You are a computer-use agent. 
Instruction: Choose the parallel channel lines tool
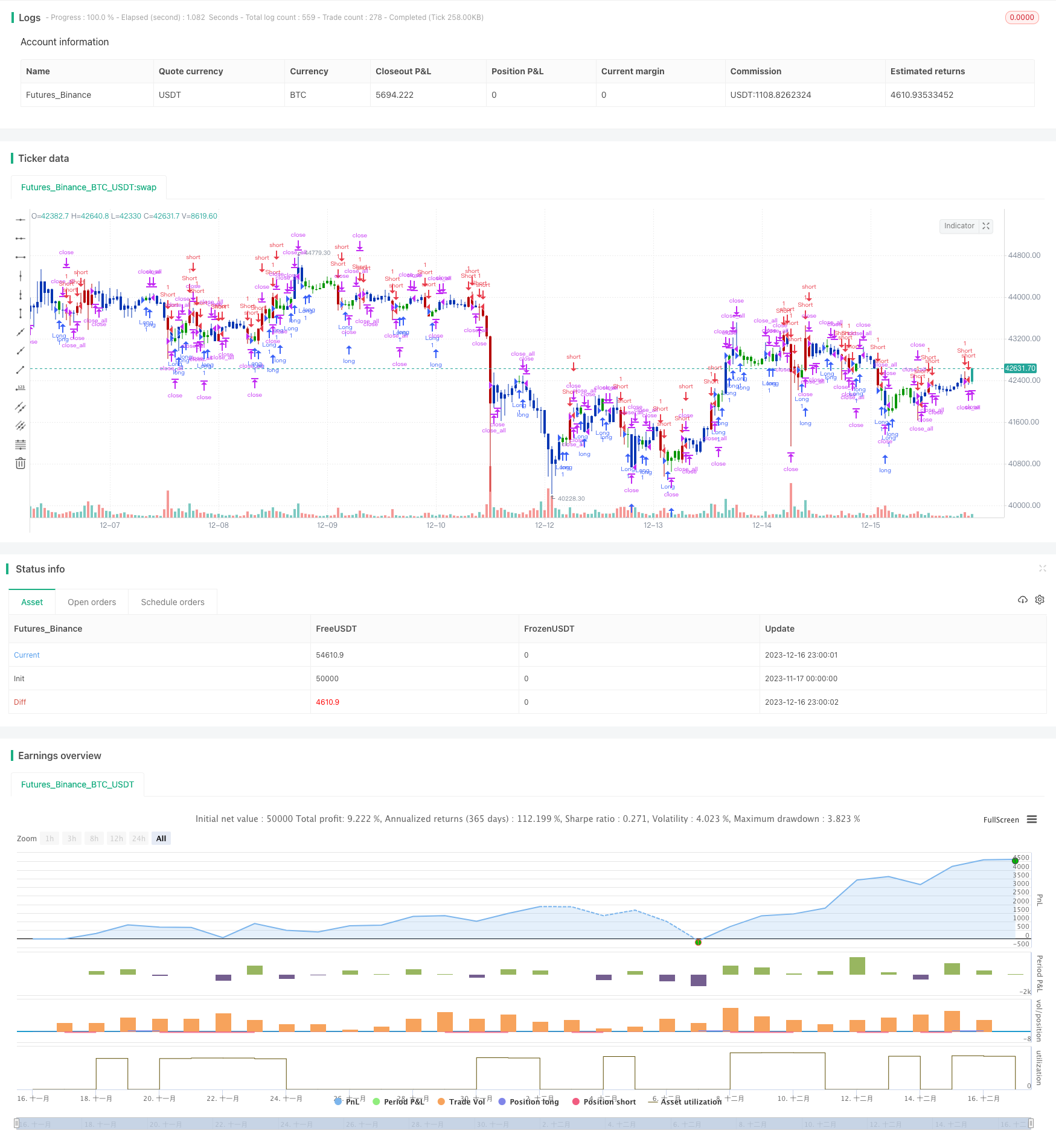(x=21, y=407)
